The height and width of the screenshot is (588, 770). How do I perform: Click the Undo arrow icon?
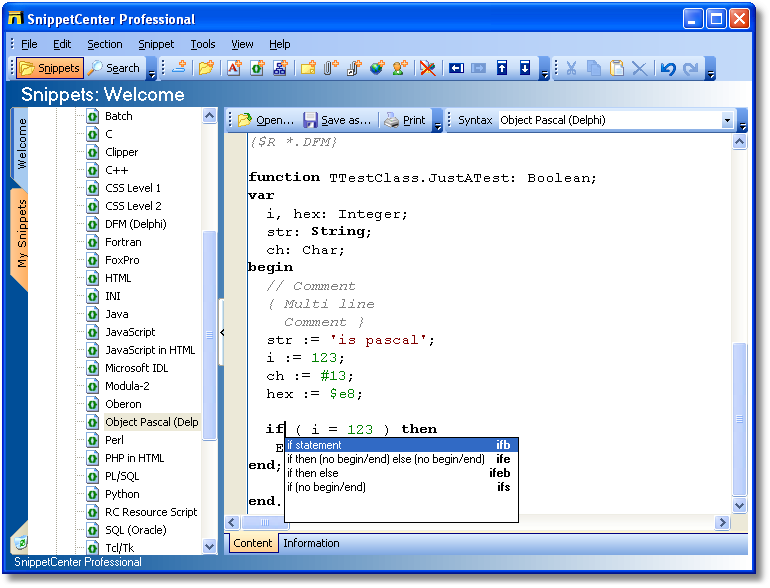(x=668, y=68)
